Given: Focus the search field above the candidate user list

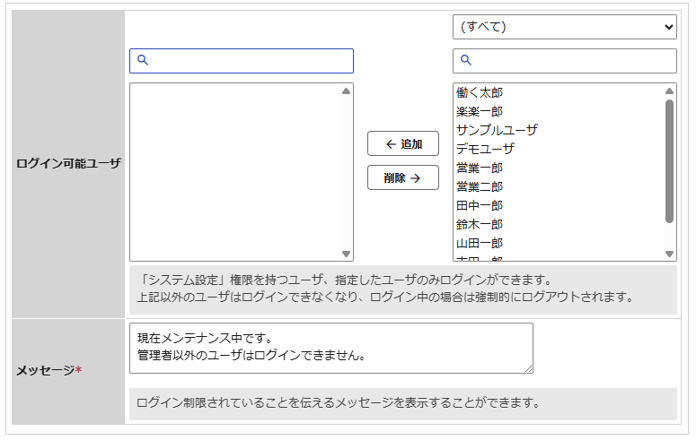Looking at the screenshot, I should tap(565, 61).
